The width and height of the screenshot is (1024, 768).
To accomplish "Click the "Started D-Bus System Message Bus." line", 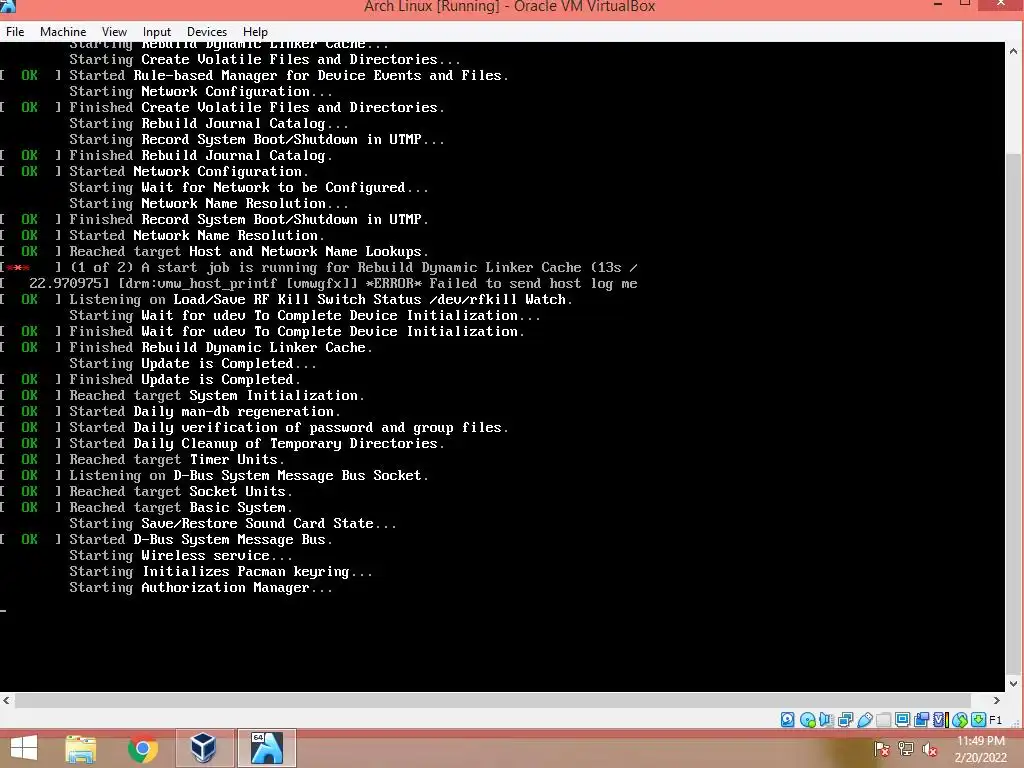I will pyautogui.click(x=167, y=539).
